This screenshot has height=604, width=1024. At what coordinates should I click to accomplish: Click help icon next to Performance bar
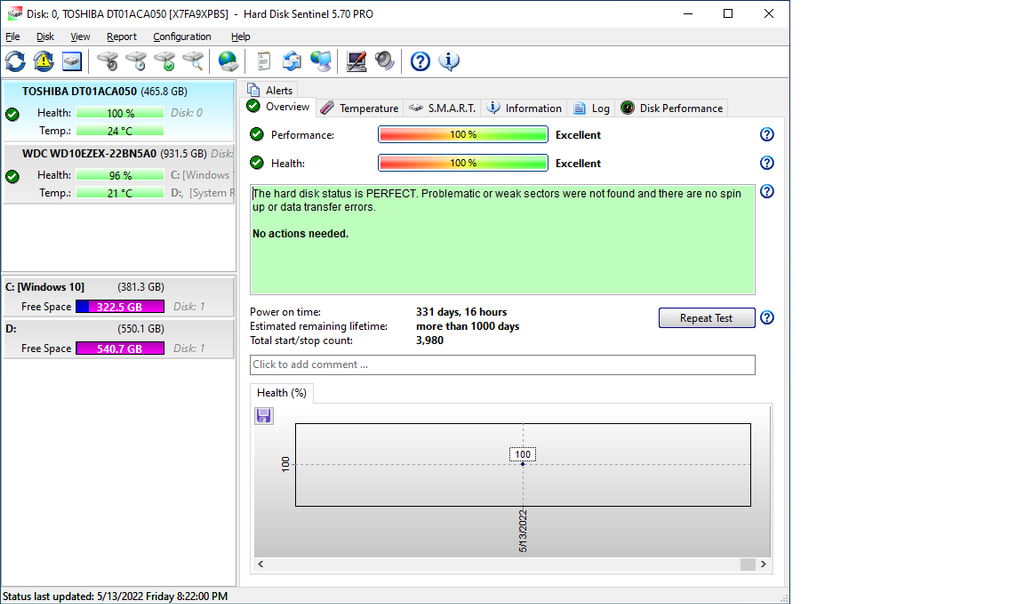[x=767, y=135]
